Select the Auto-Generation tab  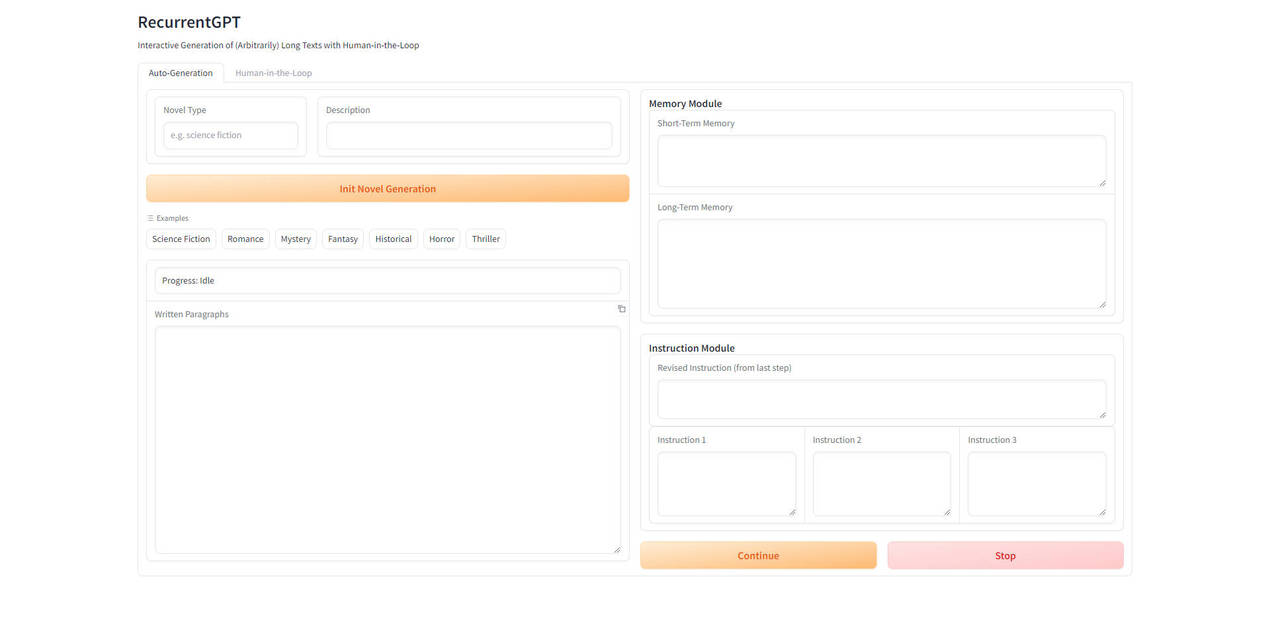tap(181, 73)
